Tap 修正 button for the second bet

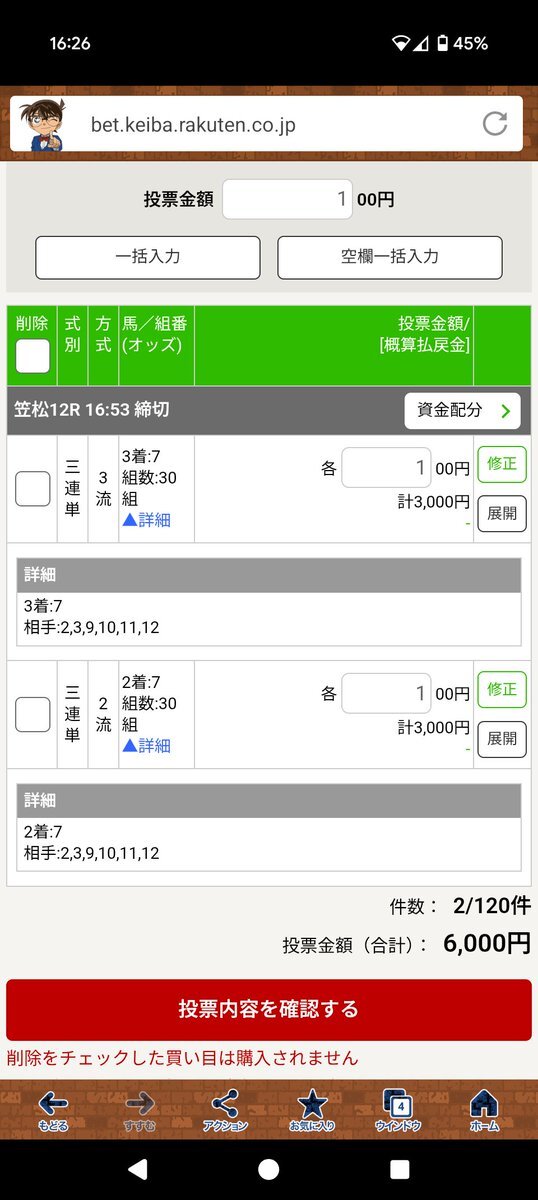pos(501,689)
